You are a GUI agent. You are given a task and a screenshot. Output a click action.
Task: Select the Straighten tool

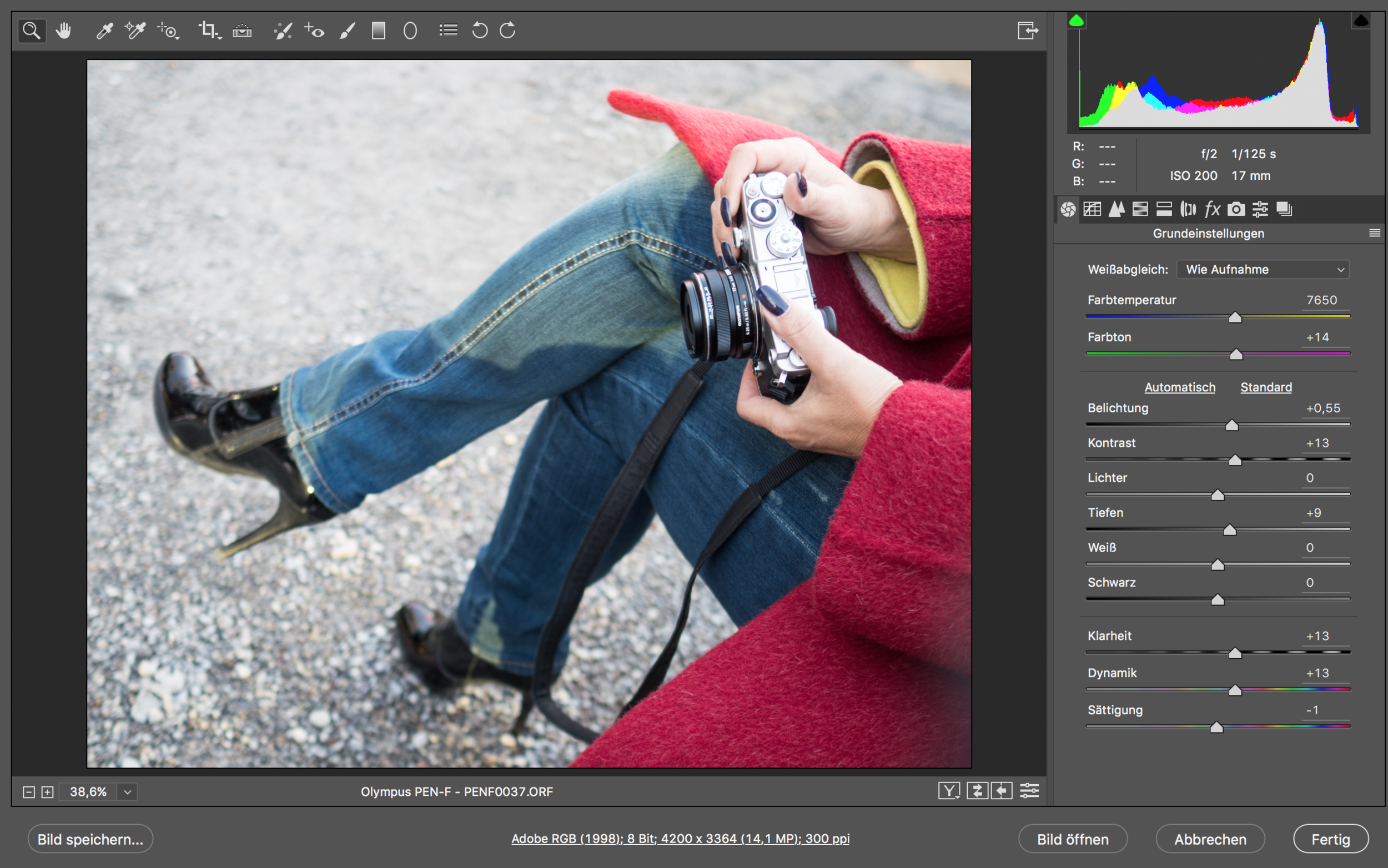pos(242,31)
